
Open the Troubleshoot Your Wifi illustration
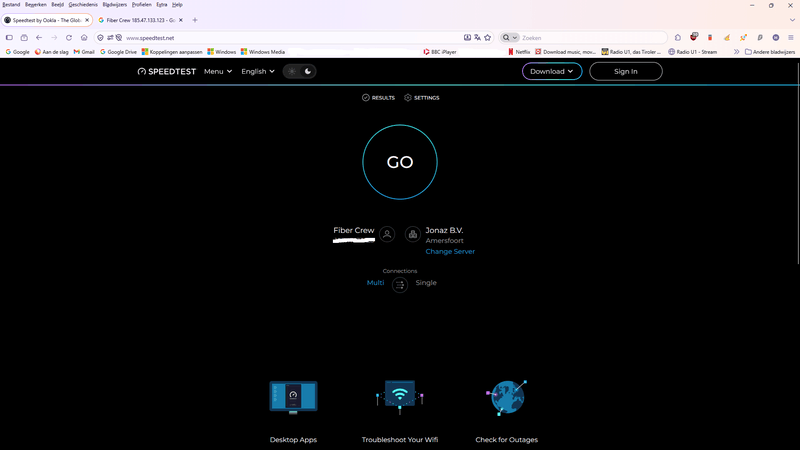[399, 397]
